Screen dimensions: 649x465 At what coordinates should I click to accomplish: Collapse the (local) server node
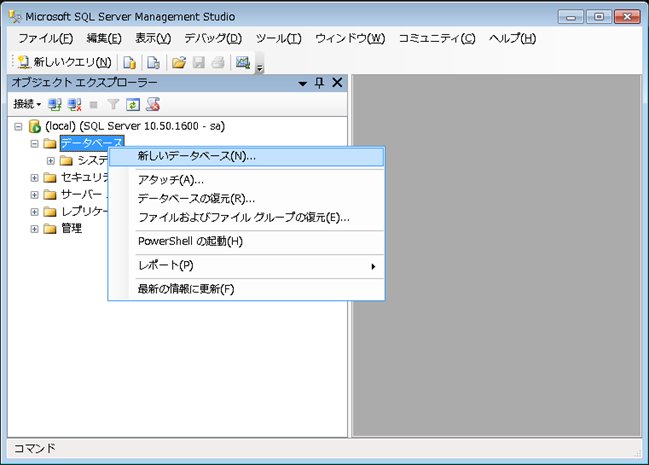click(x=18, y=126)
